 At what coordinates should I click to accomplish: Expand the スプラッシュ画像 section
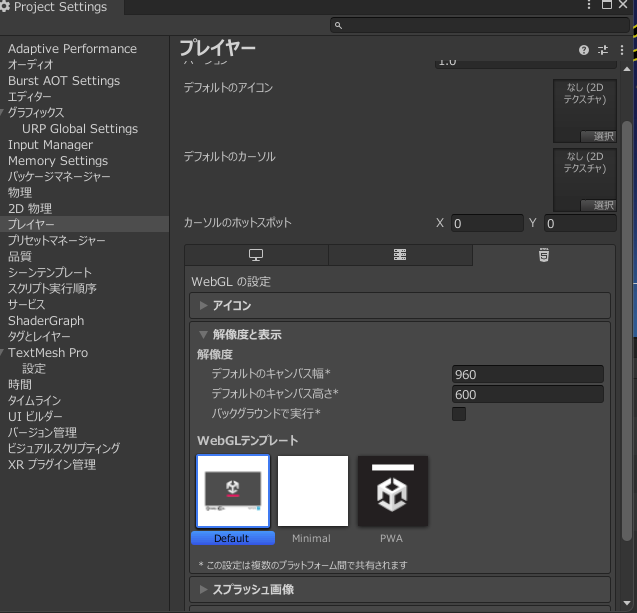point(400,589)
